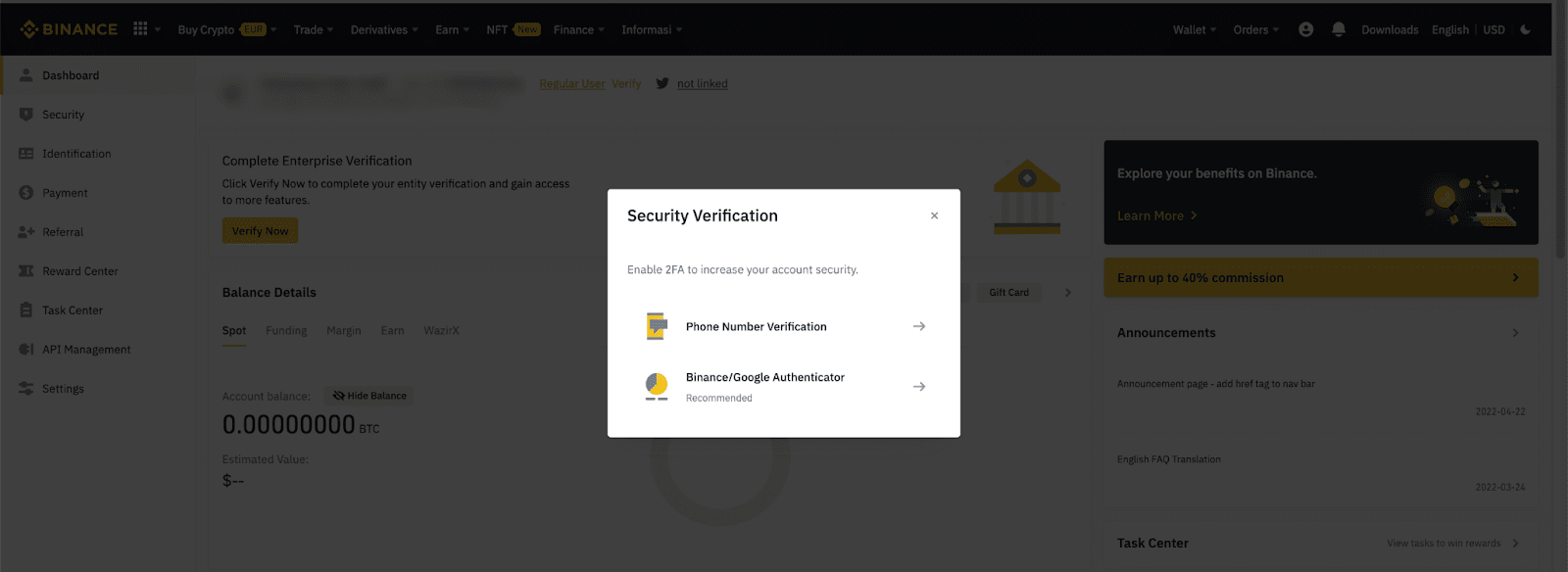The width and height of the screenshot is (1568, 572).
Task: Click the Dashboard sidebar icon
Action: 26,75
